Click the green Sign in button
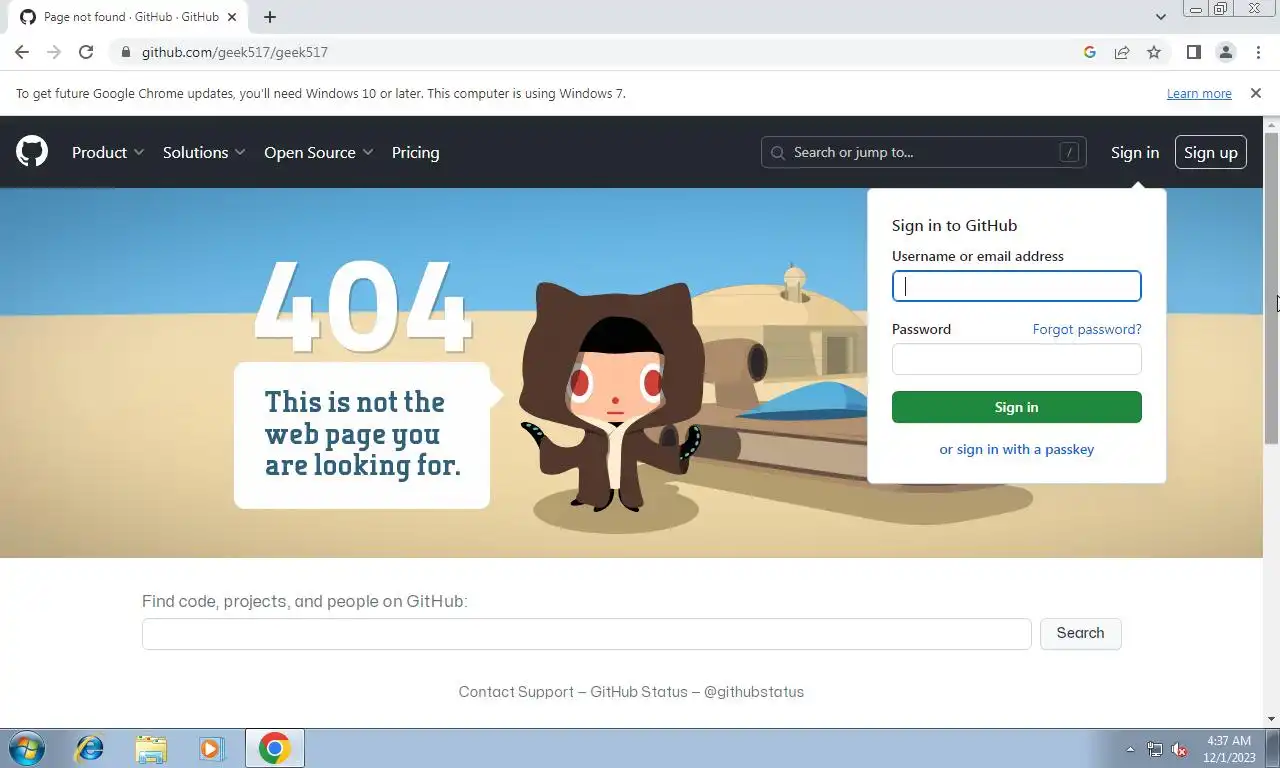 pyautogui.click(x=1016, y=407)
